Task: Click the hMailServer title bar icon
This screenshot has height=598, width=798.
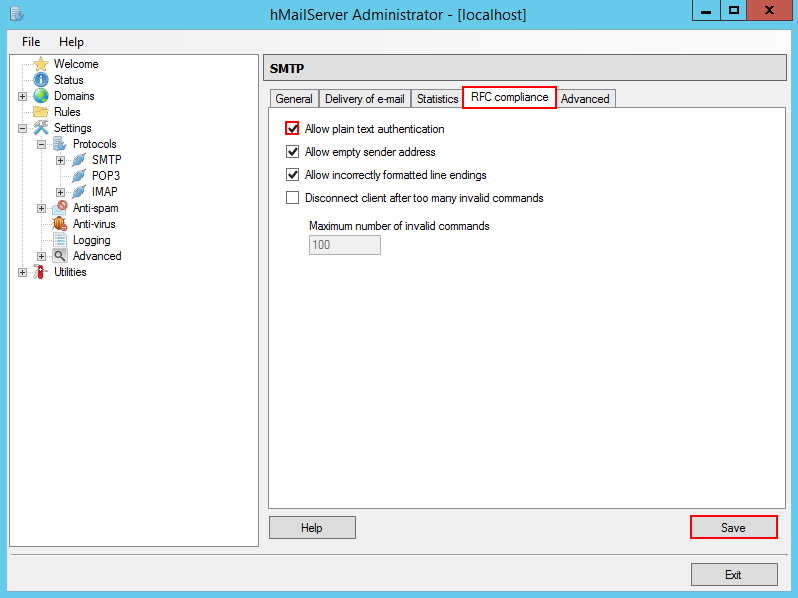Action: [17, 14]
